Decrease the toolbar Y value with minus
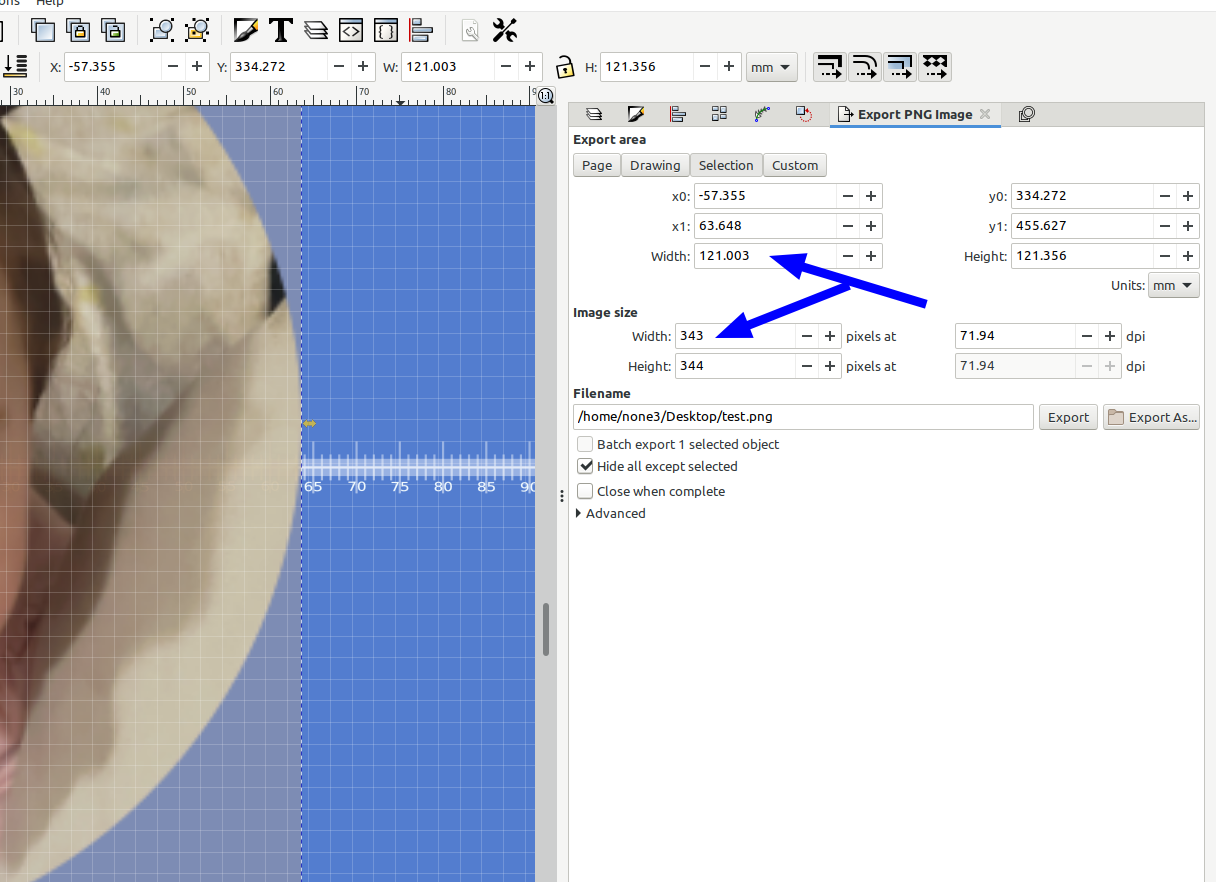1216x882 pixels. [x=339, y=67]
